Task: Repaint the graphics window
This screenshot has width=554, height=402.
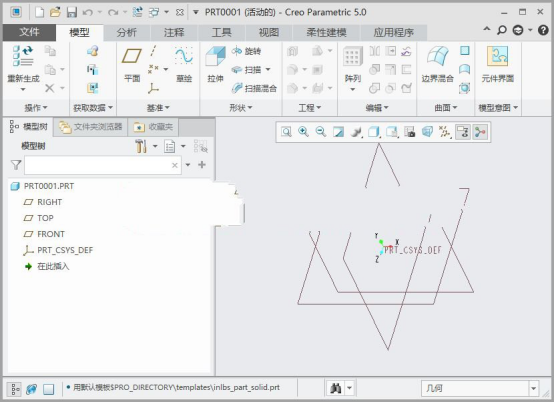Action: (x=338, y=132)
